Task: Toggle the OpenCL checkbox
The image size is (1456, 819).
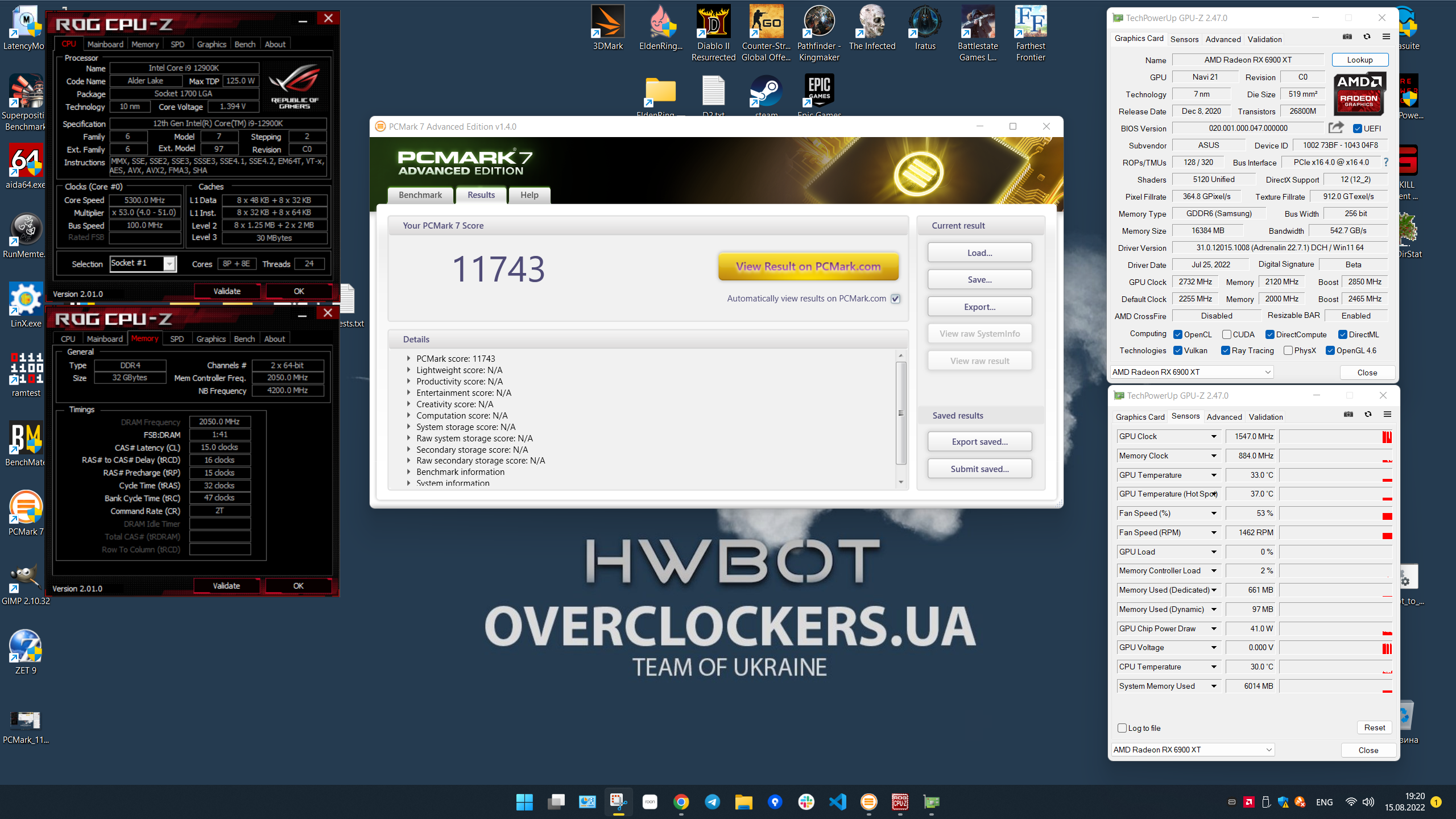Action: 1178,334
